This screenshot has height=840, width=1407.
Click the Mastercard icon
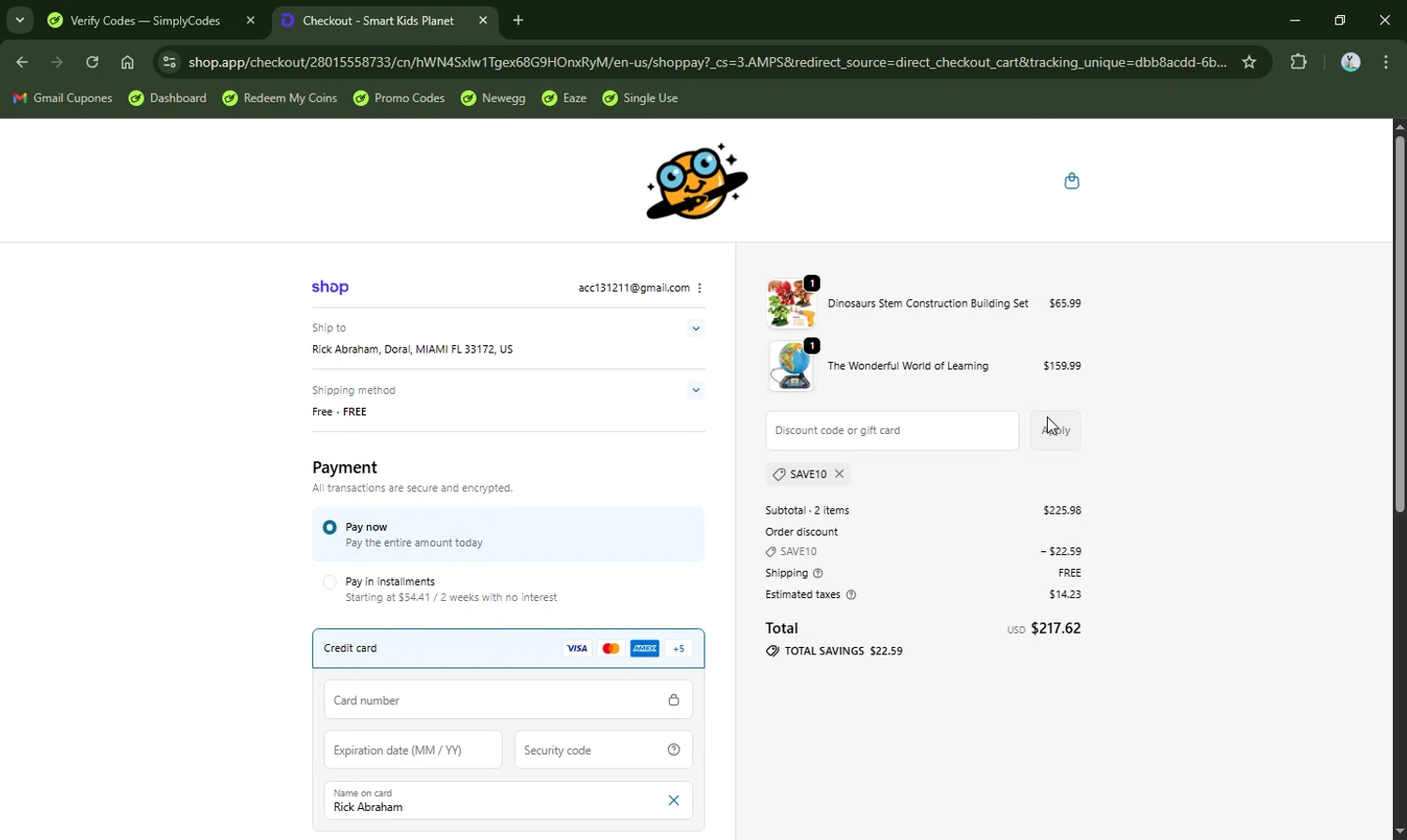(611, 649)
